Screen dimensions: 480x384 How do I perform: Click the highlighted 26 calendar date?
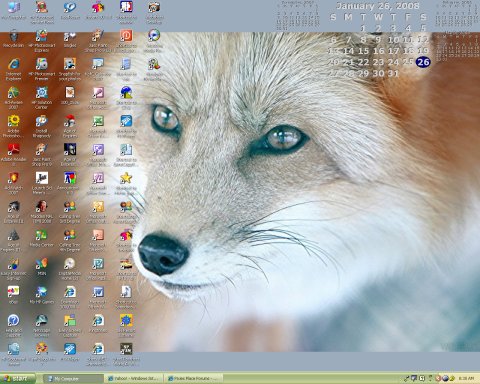point(423,62)
